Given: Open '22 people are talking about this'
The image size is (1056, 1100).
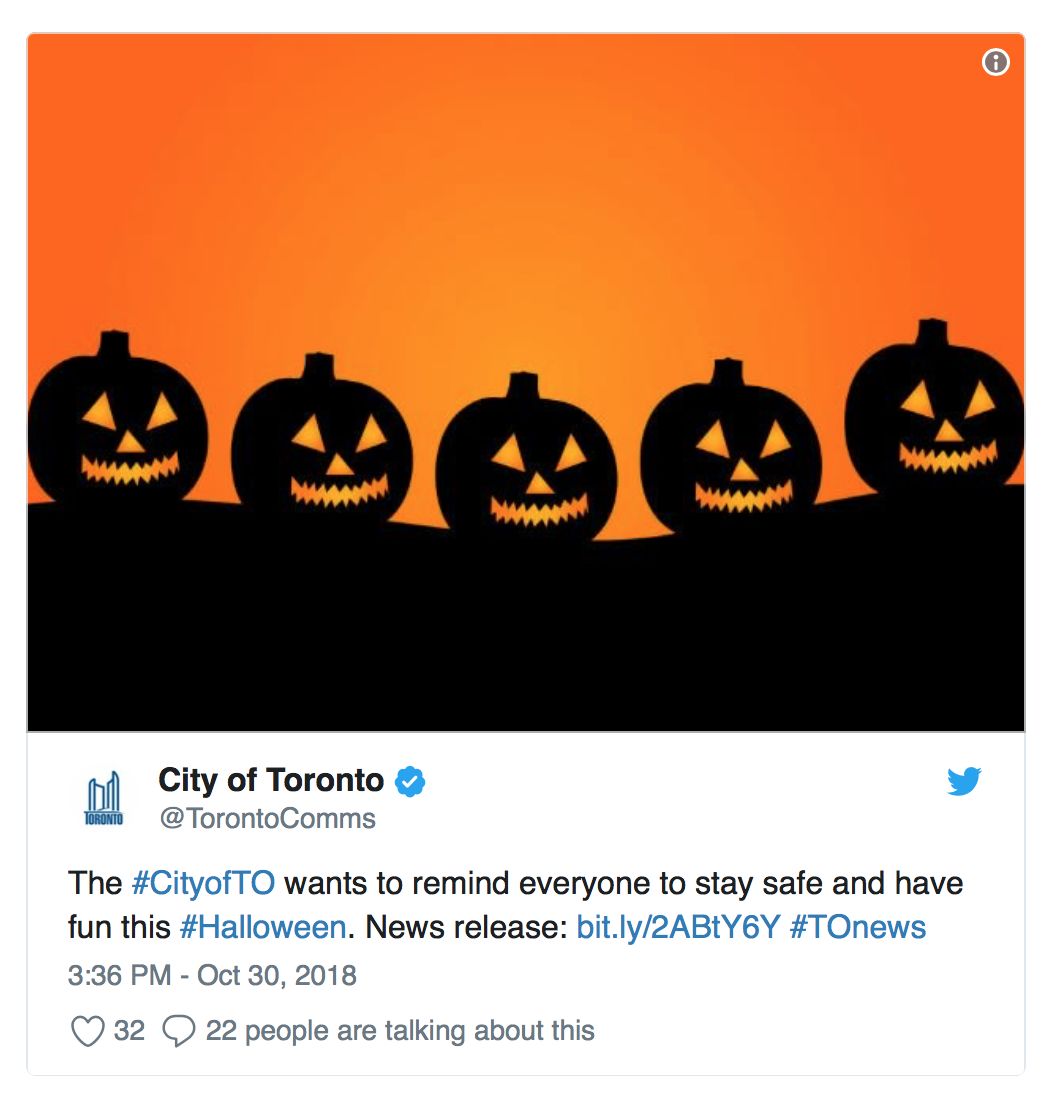Looking at the screenshot, I should tap(400, 1031).
